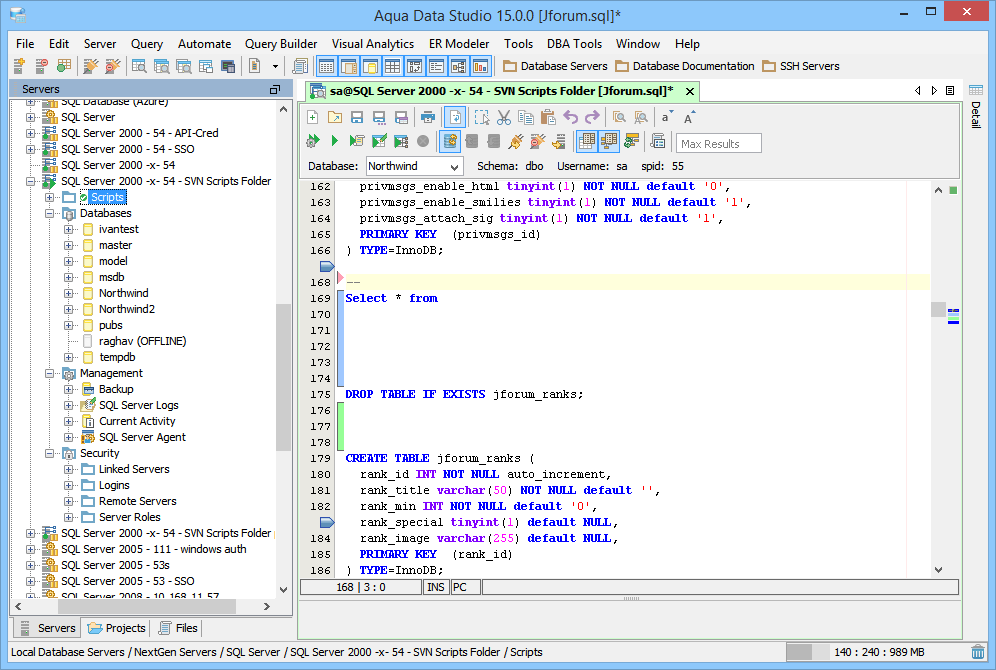Image resolution: width=996 pixels, height=670 pixels.
Task: Open the Query Builder menu
Action: 280,44
